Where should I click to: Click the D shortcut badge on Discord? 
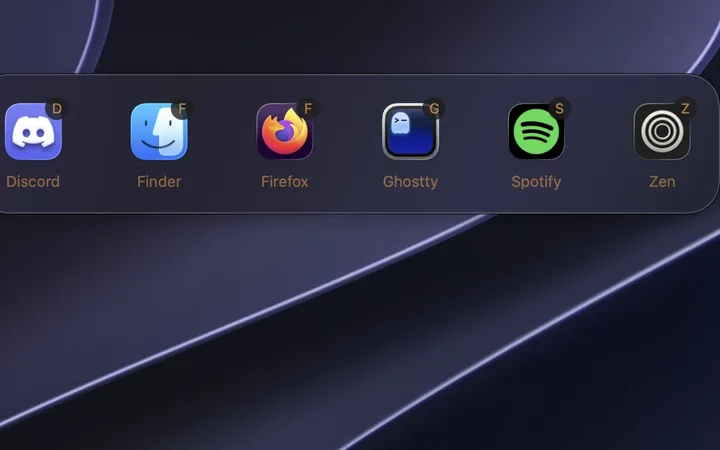[56, 108]
